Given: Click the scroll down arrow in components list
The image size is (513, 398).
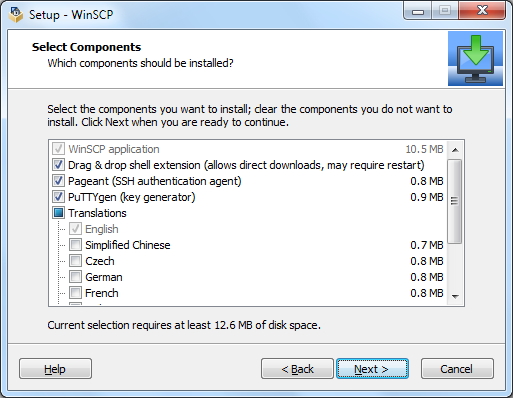Looking at the screenshot, I should pos(455,296).
